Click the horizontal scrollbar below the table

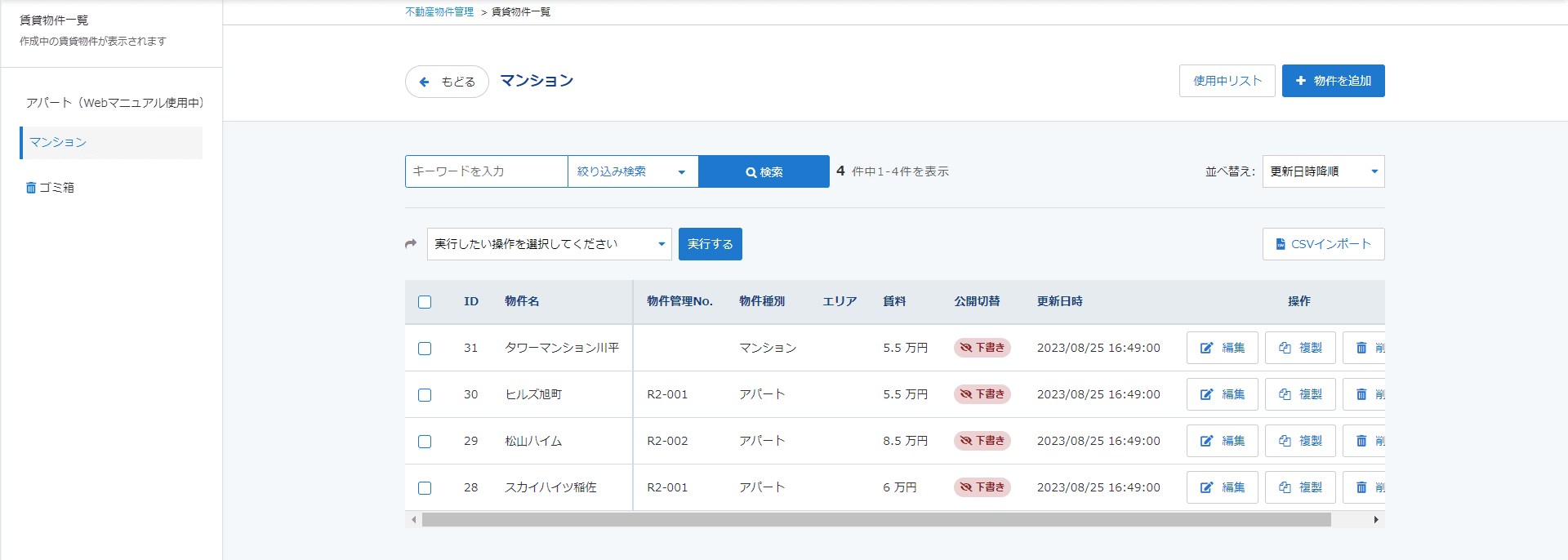pos(875,520)
